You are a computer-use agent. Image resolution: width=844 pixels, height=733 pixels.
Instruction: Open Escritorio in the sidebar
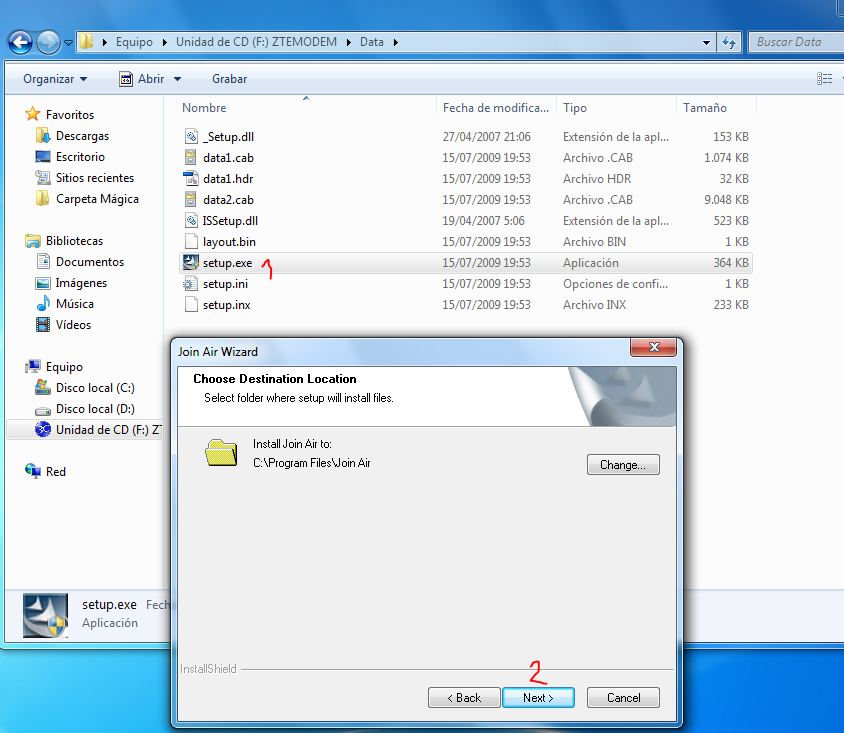pos(80,157)
